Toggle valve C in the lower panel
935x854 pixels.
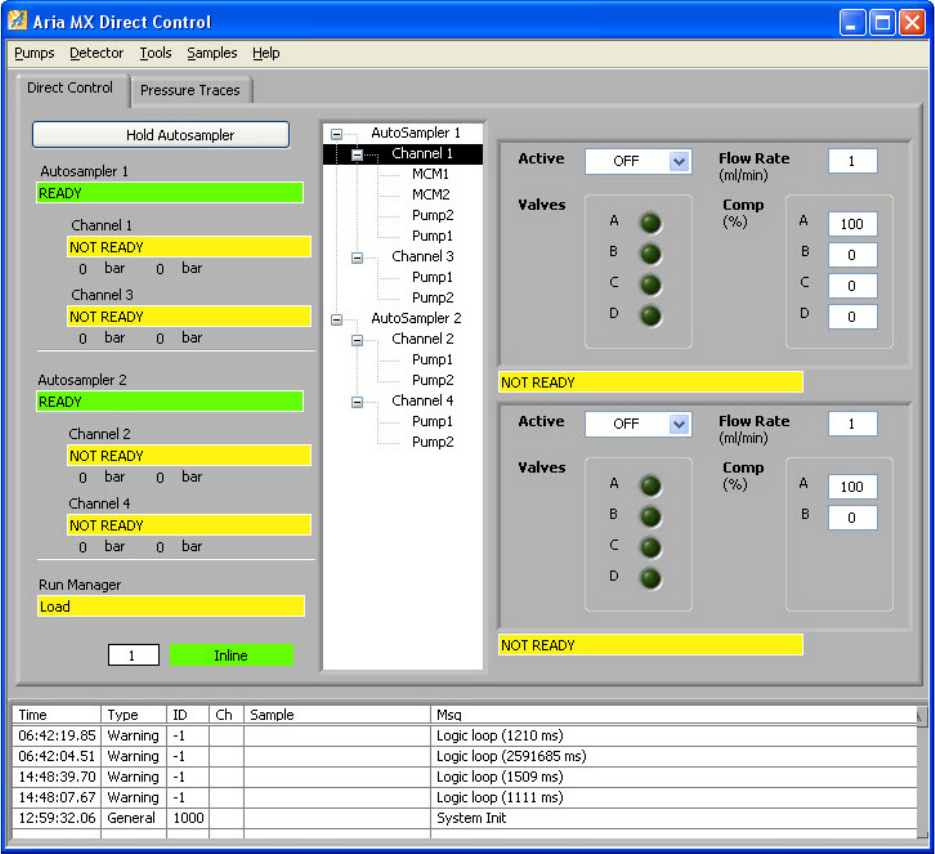(x=650, y=547)
